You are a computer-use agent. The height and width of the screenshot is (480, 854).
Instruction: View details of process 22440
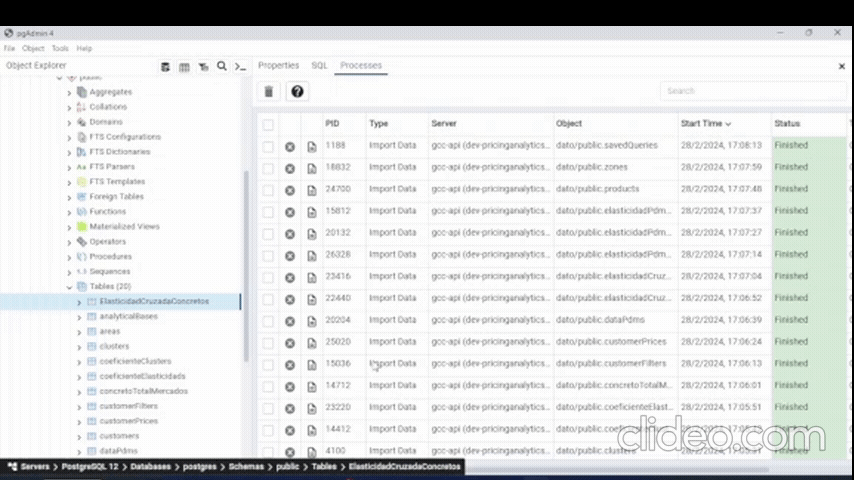tap(312, 299)
